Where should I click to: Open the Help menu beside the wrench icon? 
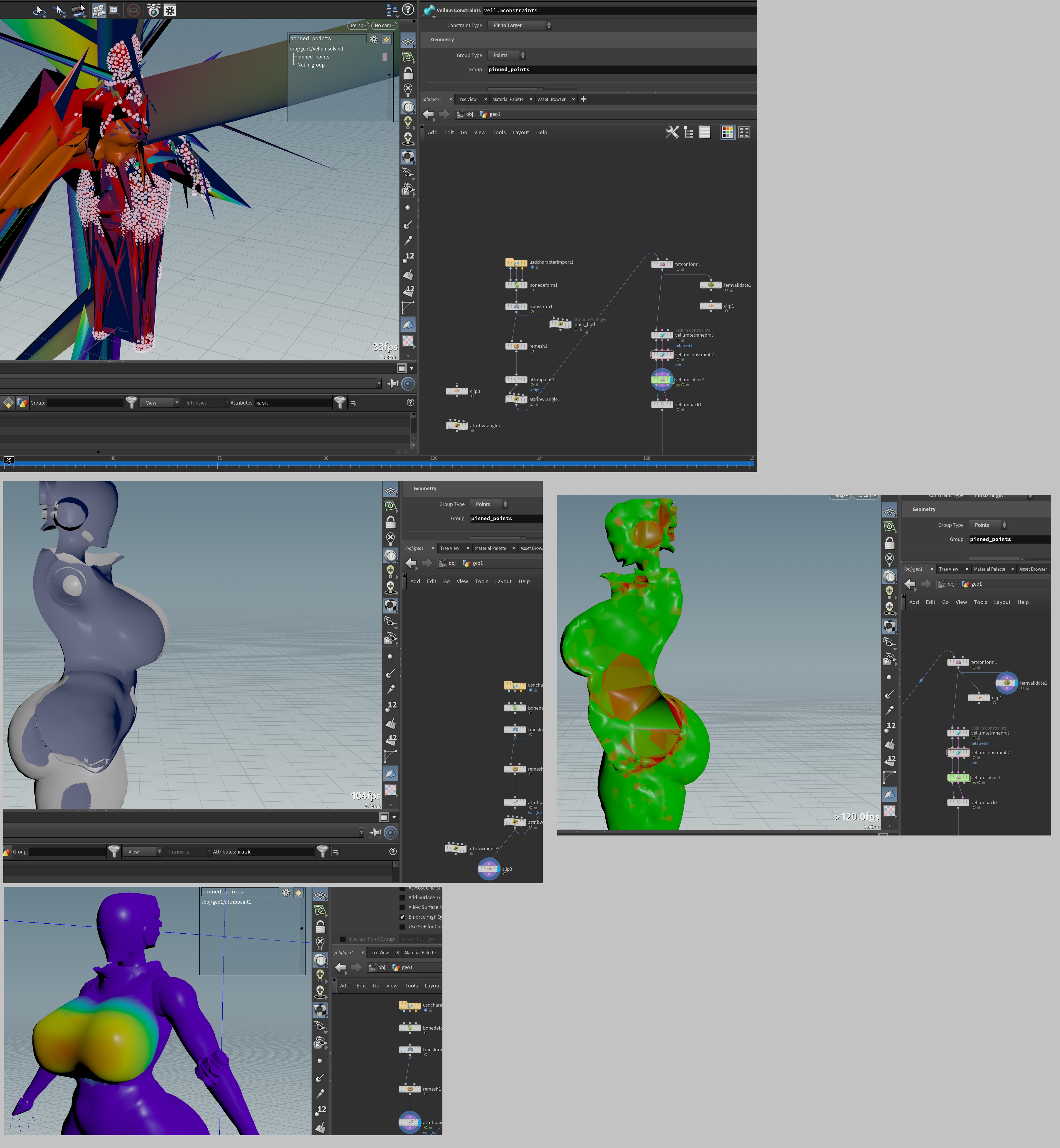(x=541, y=133)
